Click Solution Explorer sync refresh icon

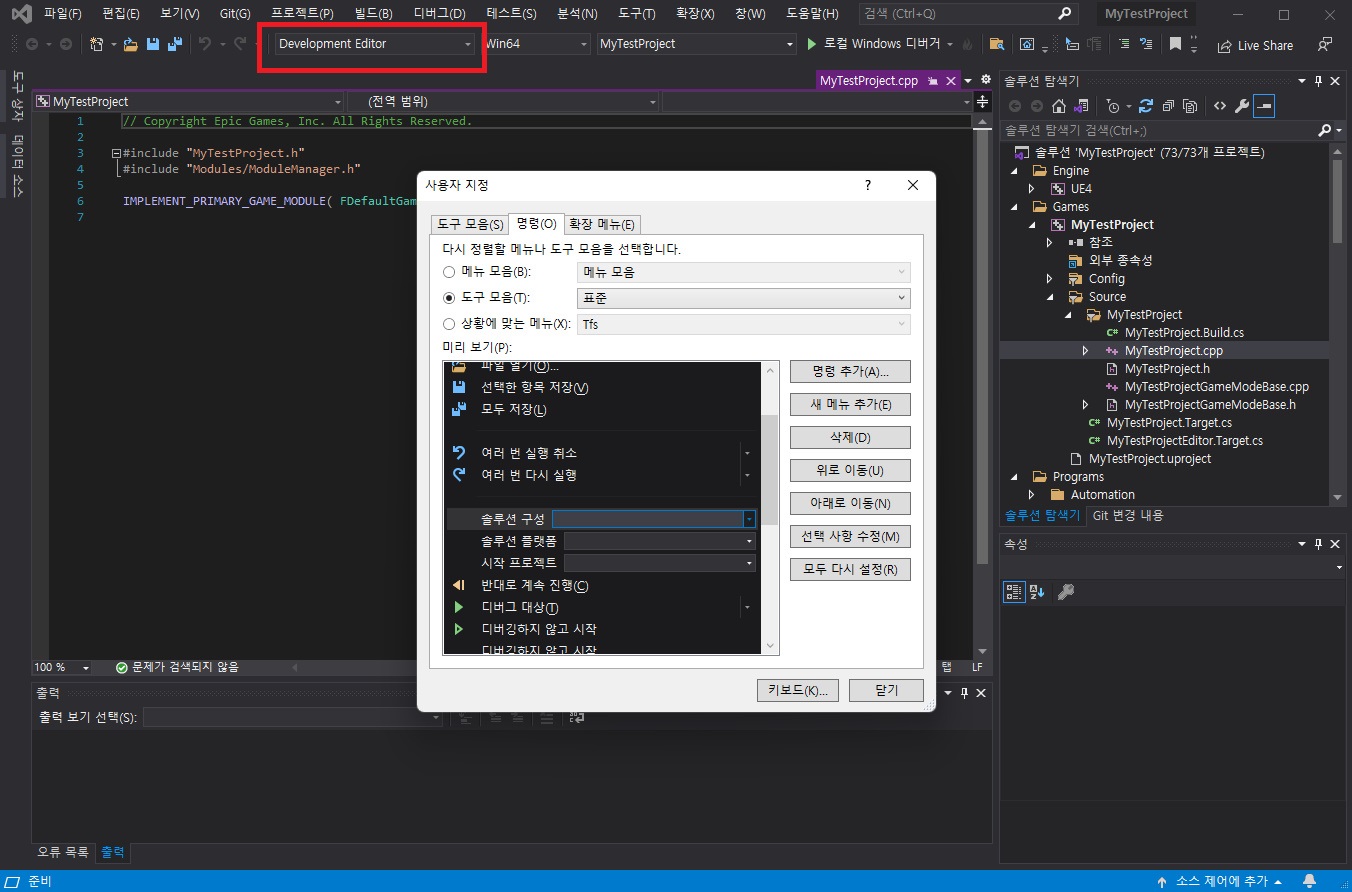pyautogui.click(x=1146, y=106)
